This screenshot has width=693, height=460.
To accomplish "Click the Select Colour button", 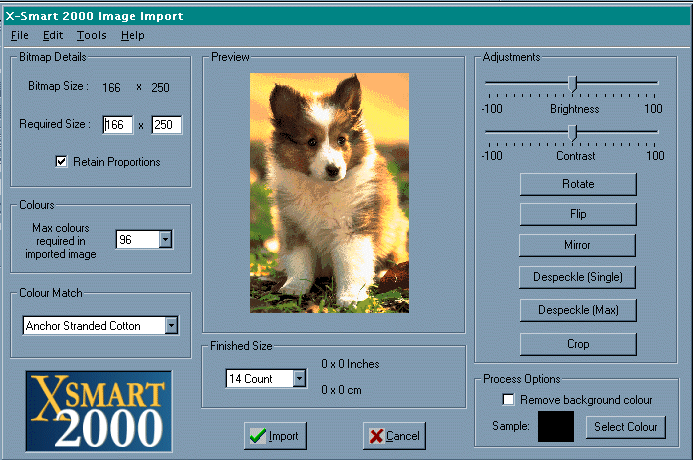I will (x=625, y=427).
